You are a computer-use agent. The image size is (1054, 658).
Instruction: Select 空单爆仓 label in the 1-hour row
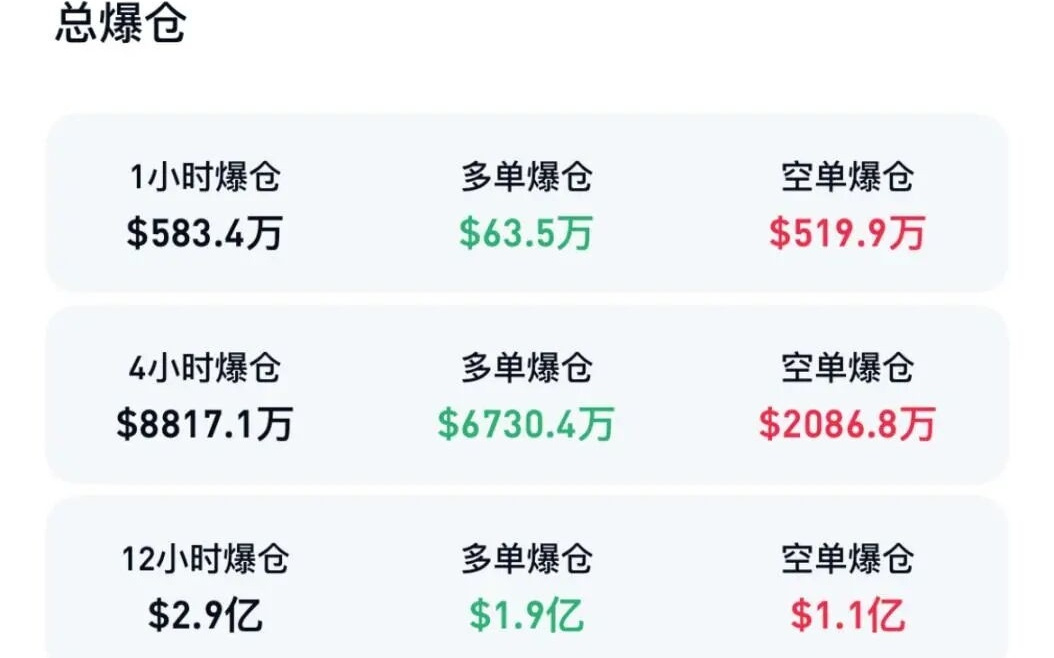[848, 174]
